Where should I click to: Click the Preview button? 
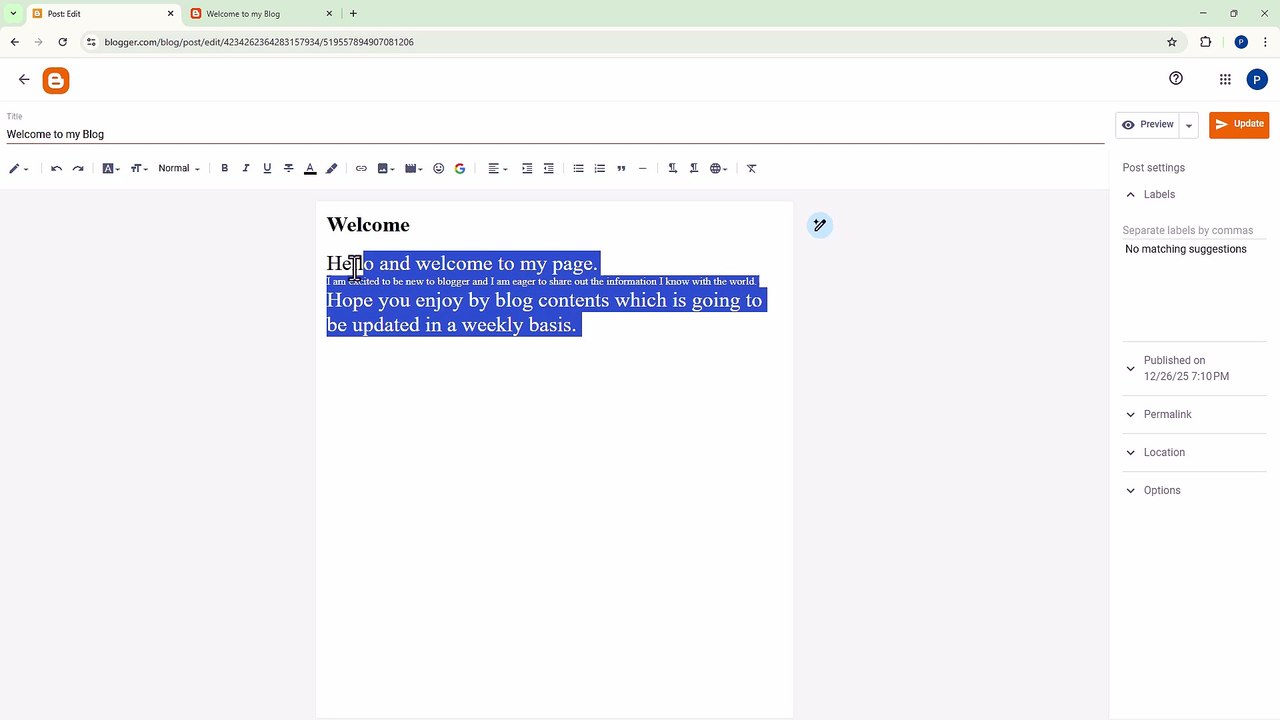pos(1147,125)
